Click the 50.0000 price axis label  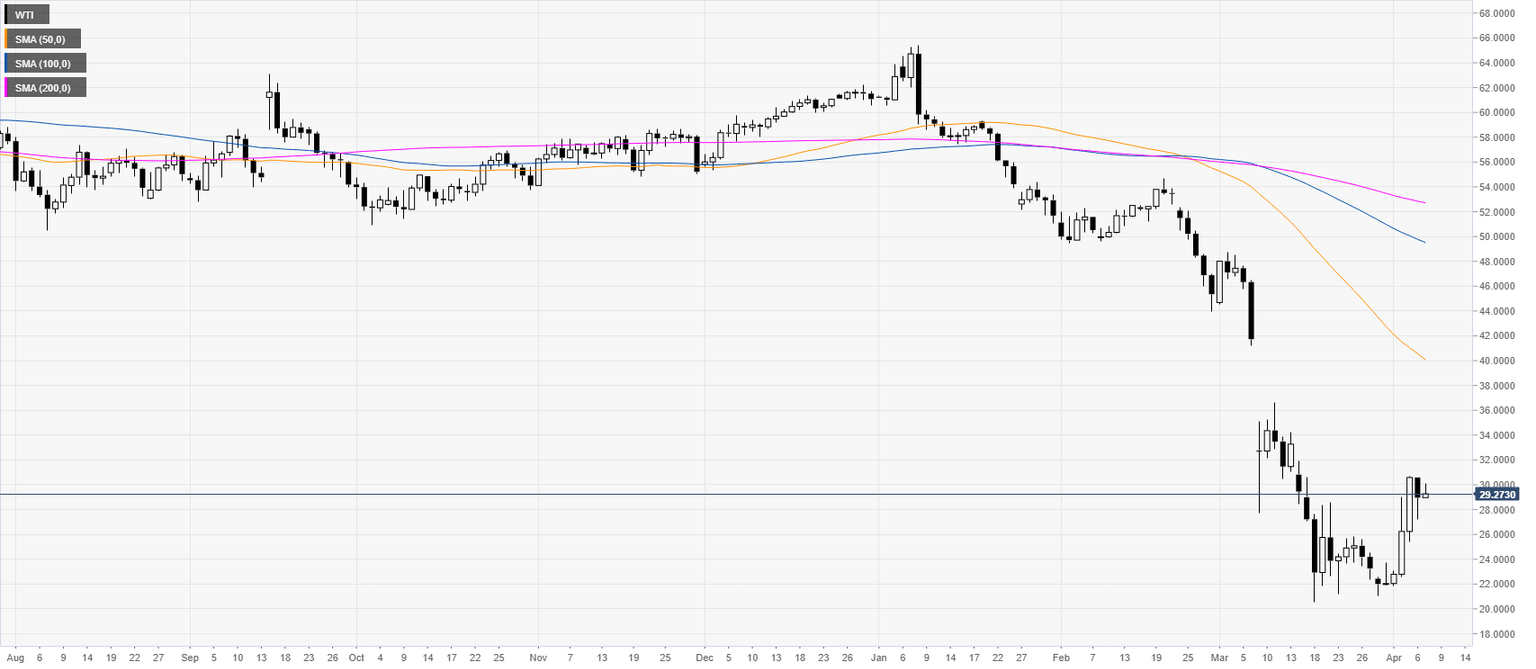[1497, 237]
